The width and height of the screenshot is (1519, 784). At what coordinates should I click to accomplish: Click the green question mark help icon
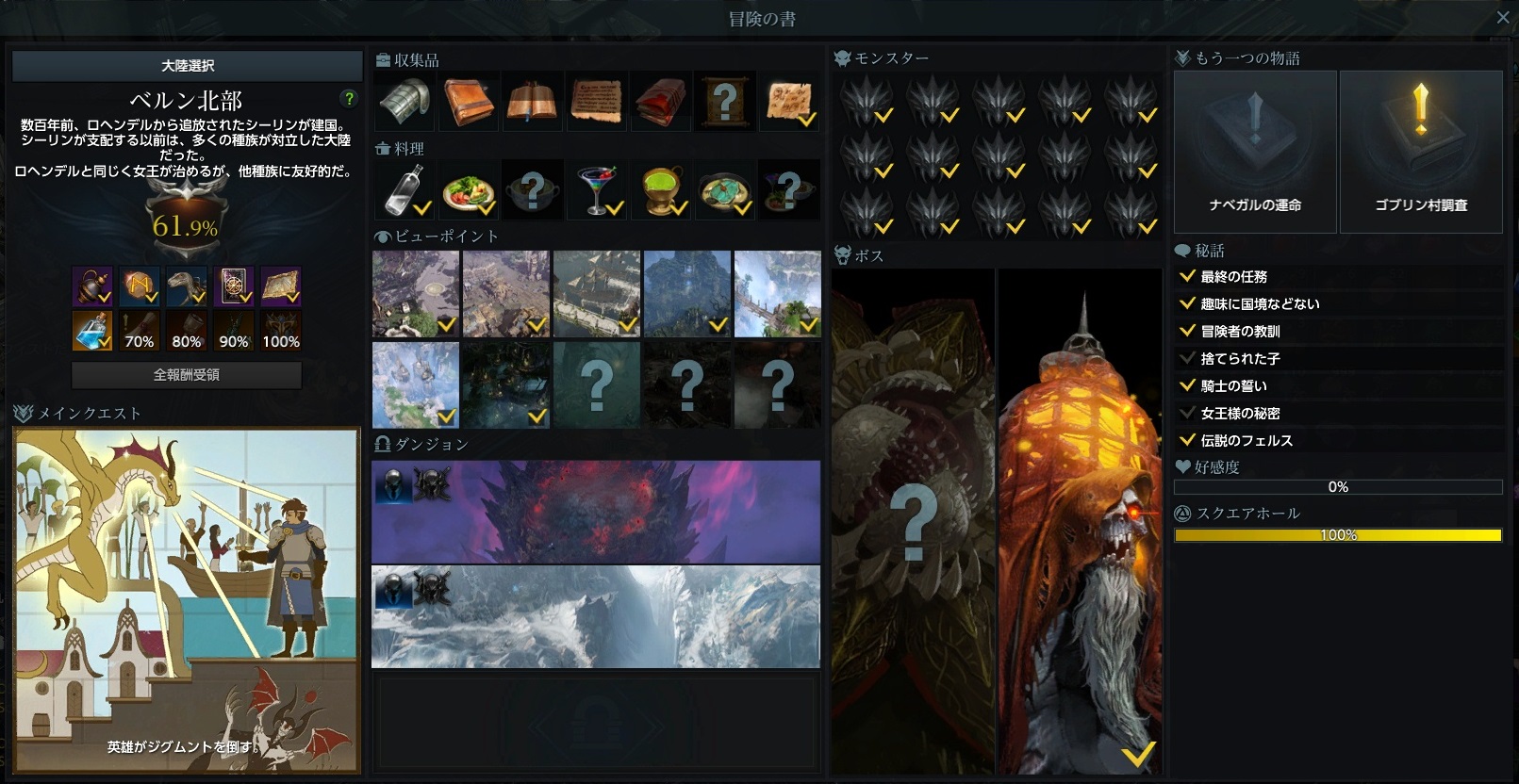[349, 98]
